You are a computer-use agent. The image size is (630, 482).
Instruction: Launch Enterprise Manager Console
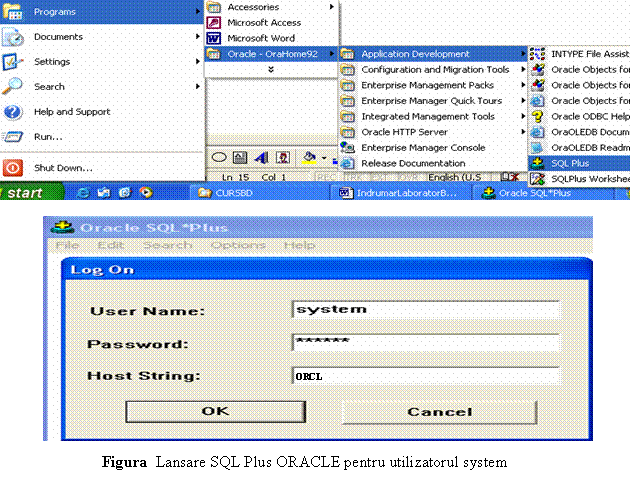433,148
